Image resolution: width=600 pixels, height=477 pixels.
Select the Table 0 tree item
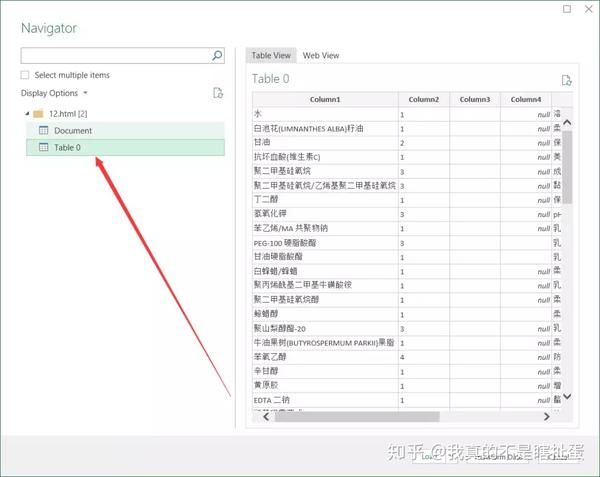pos(126,147)
